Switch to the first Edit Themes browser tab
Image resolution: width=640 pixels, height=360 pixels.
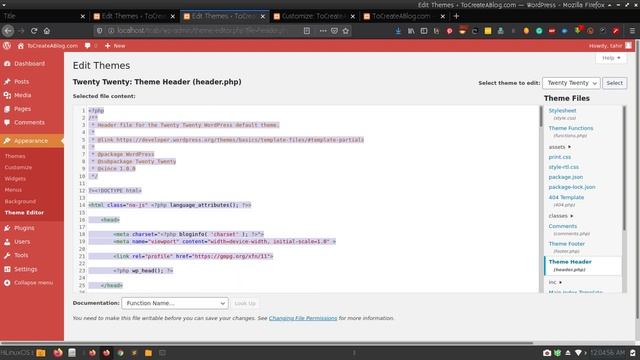[x=132, y=16]
